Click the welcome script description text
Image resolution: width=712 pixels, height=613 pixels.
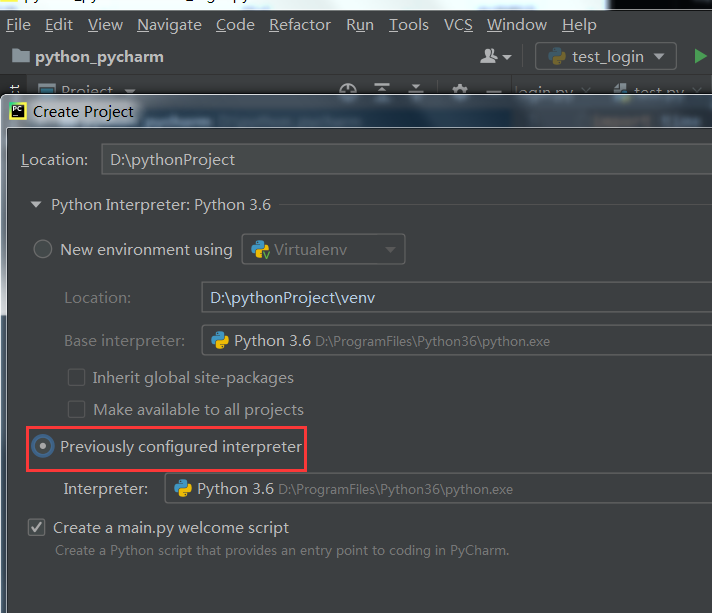tap(282, 550)
